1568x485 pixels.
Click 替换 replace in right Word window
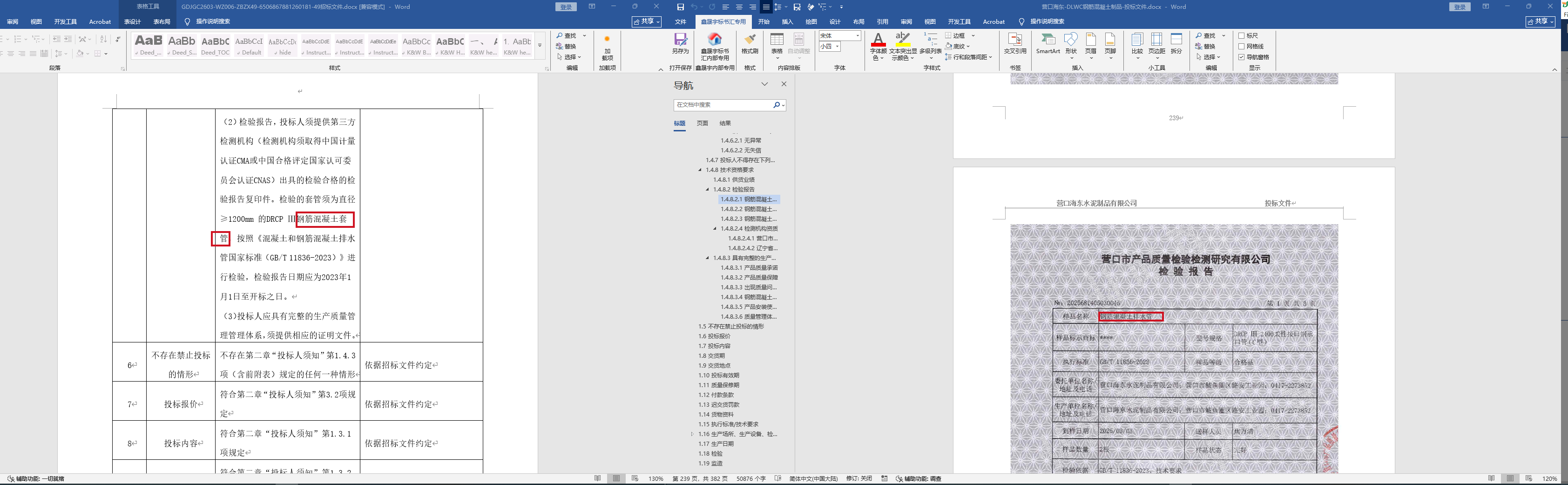[x=1204, y=46]
